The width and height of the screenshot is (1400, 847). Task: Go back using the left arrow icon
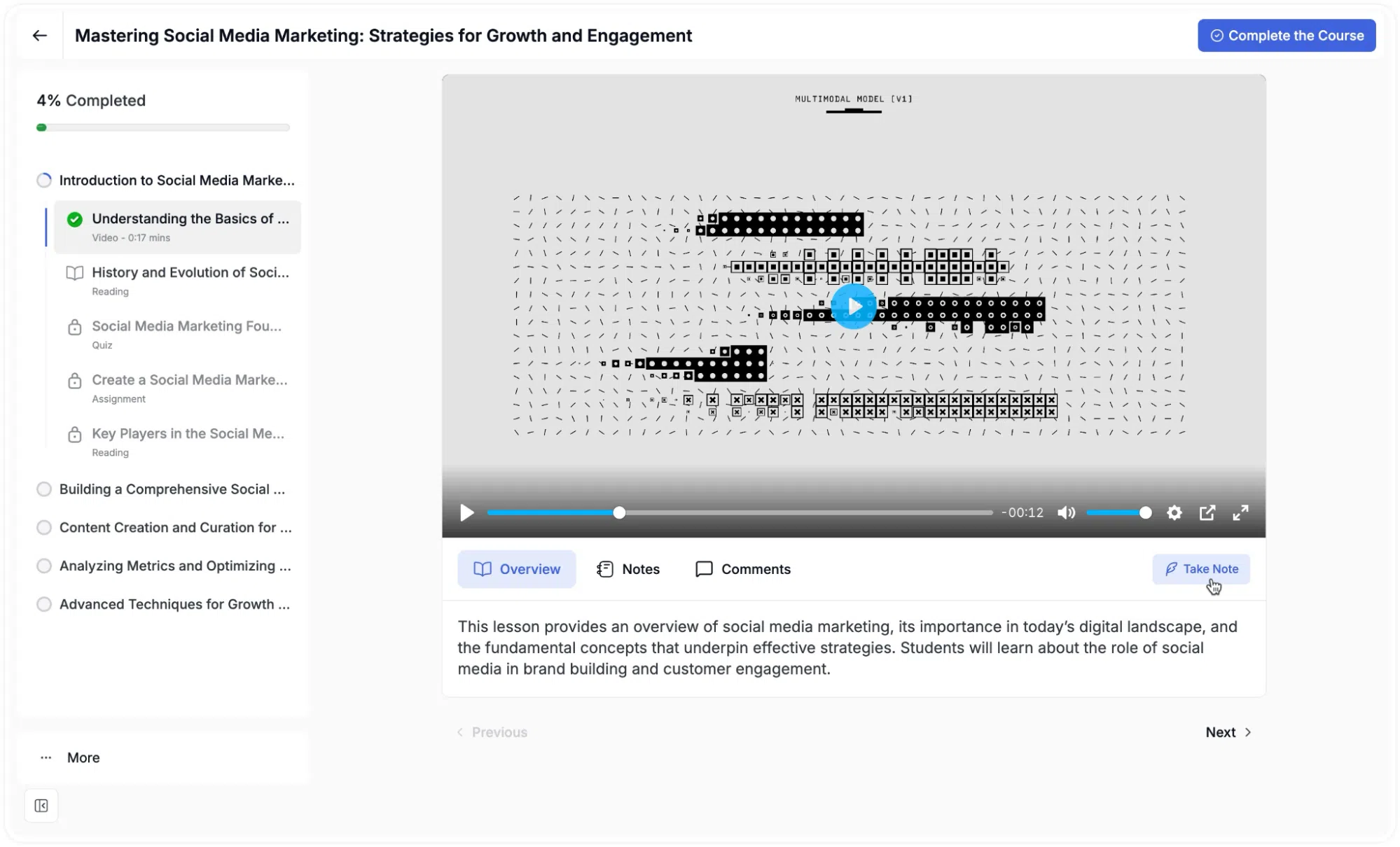40,35
